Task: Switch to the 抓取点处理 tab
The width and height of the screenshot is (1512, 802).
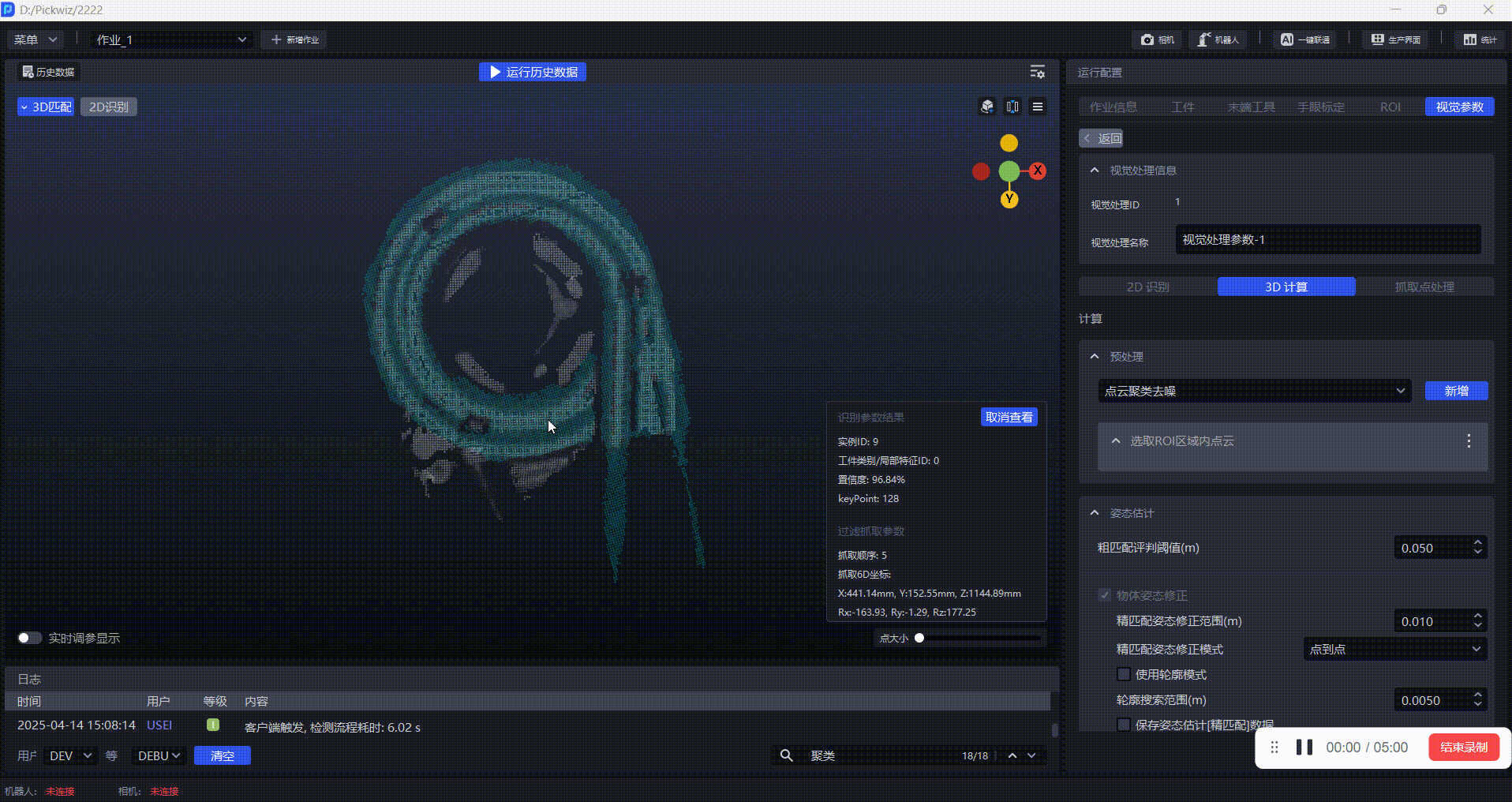Action: point(1424,287)
